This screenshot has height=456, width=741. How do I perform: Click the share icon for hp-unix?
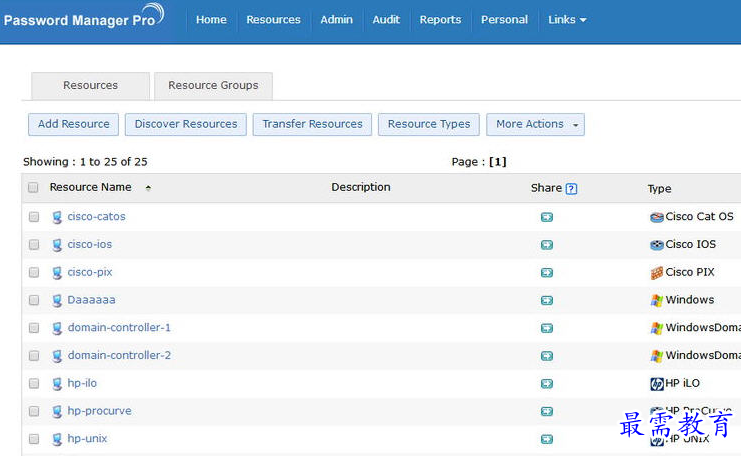click(x=547, y=439)
